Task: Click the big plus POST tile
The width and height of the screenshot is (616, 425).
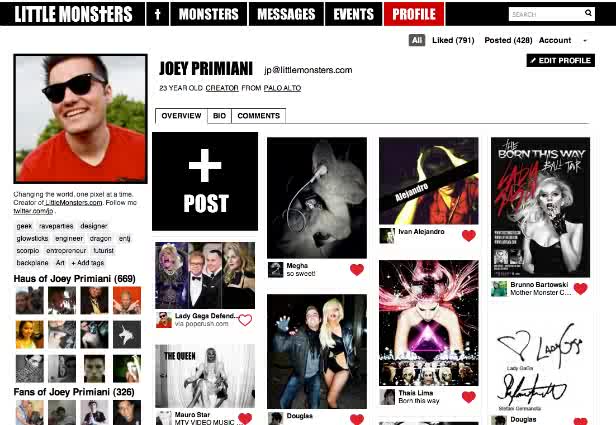Action: pos(205,181)
